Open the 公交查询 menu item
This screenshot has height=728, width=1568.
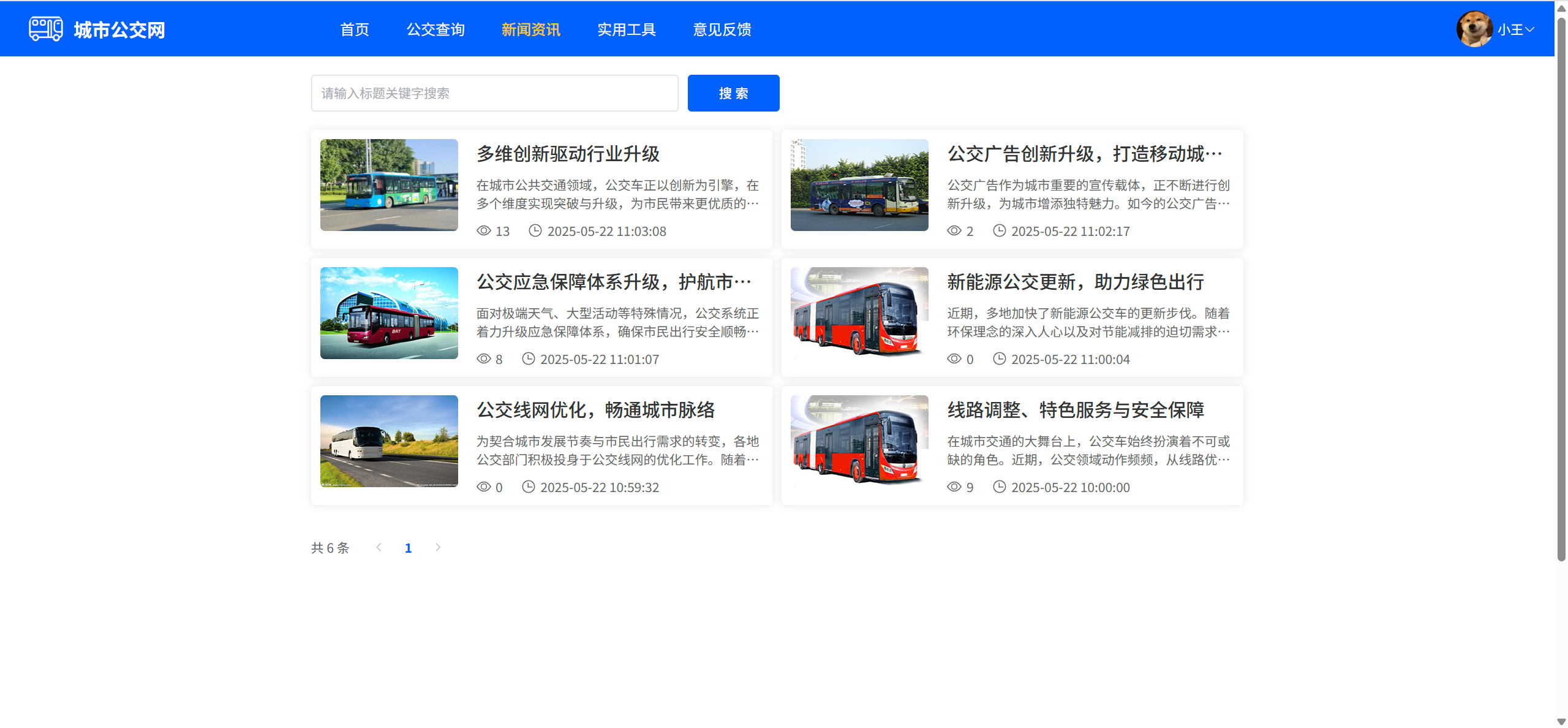[435, 29]
